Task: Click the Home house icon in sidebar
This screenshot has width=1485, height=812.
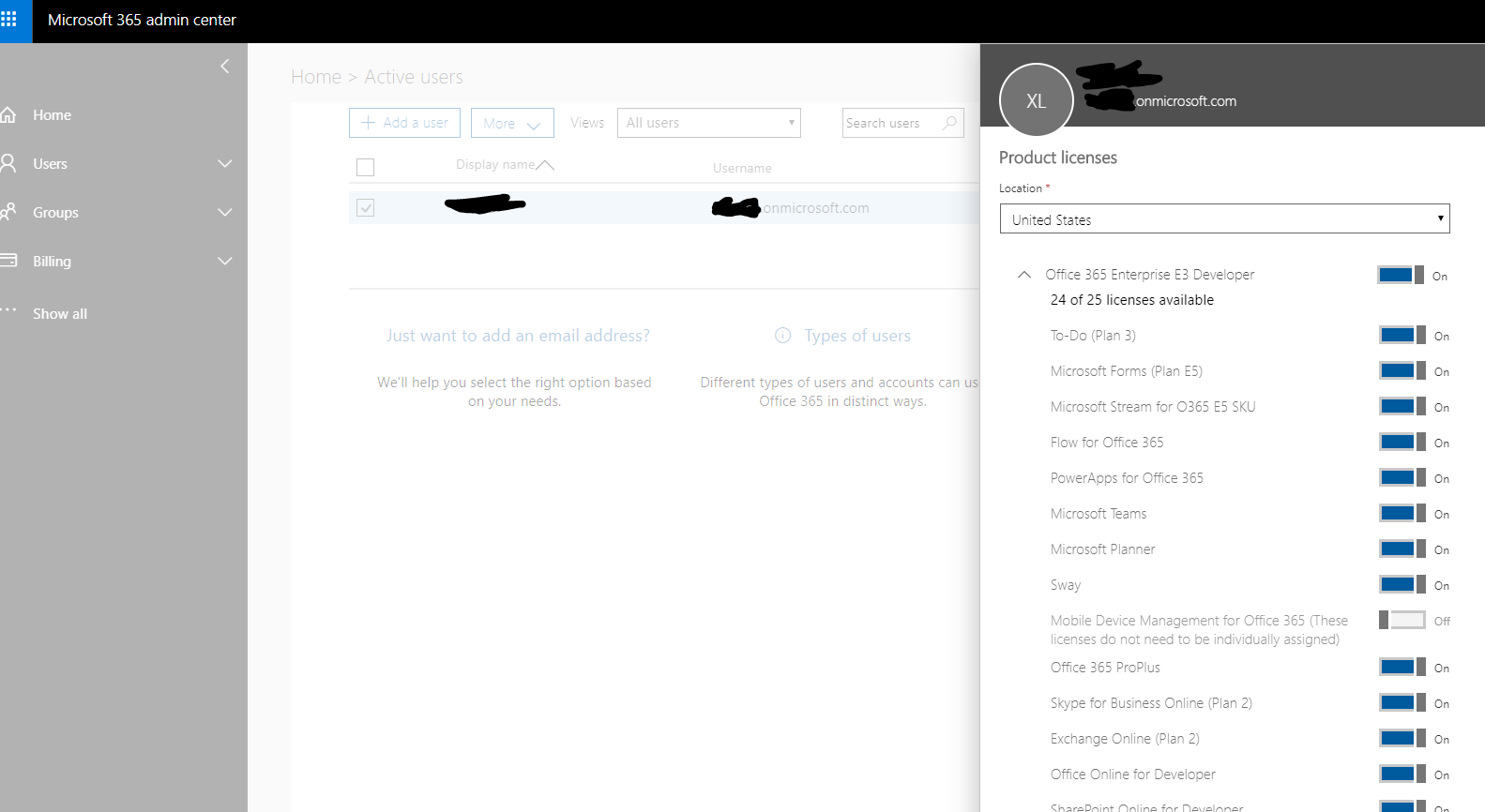Action: [x=8, y=115]
